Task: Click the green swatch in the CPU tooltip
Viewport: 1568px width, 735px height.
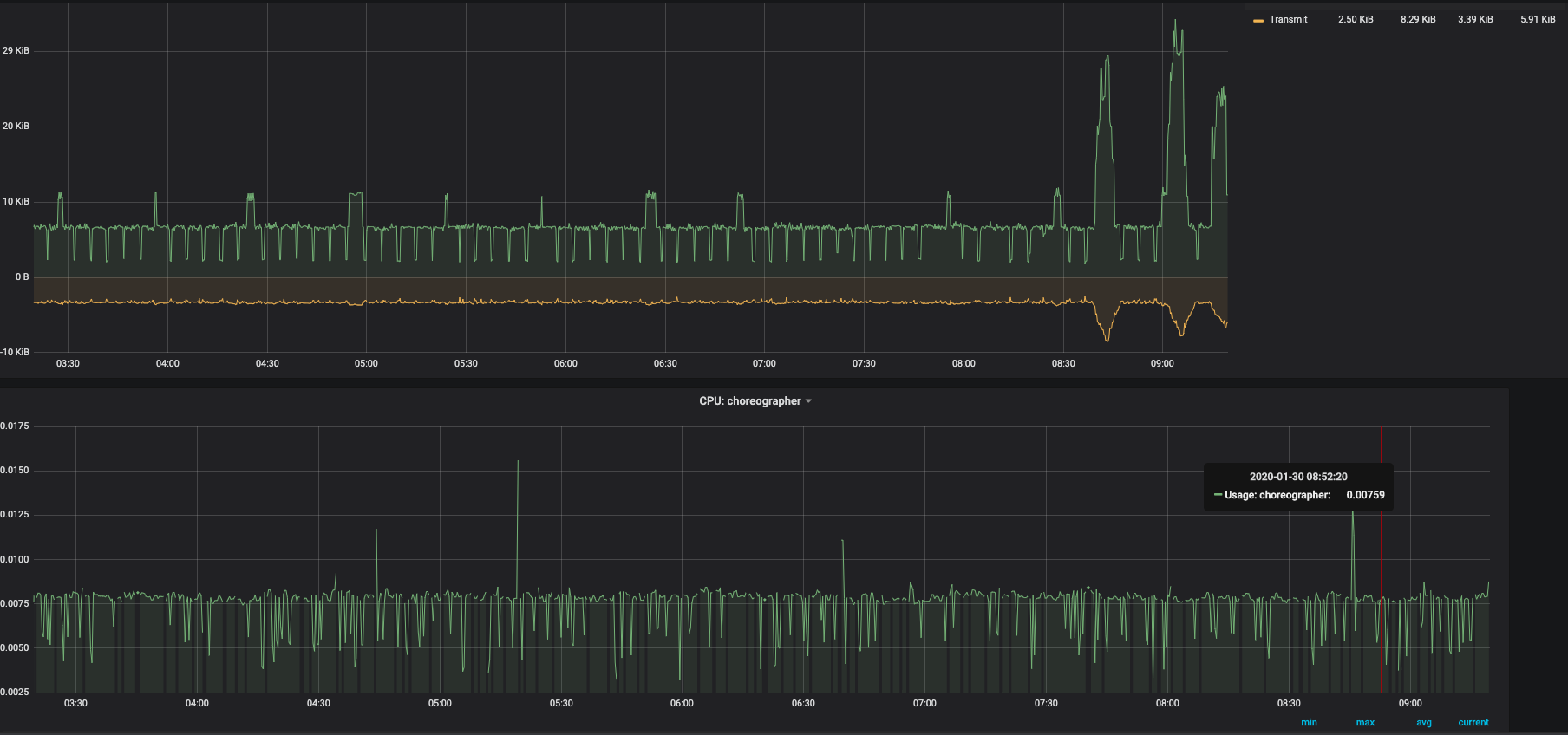Action: pyautogui.click(x=1218, y=495)
